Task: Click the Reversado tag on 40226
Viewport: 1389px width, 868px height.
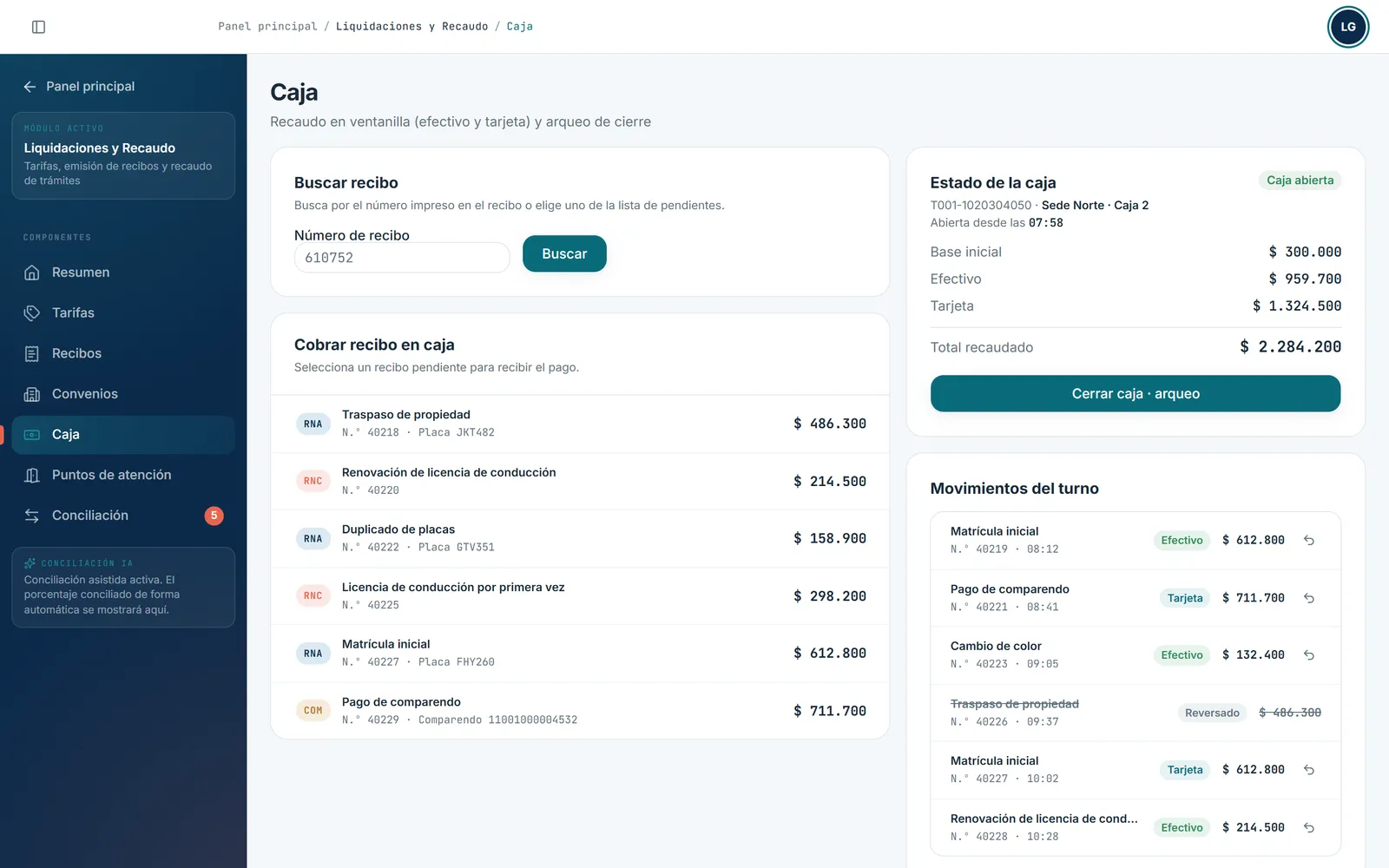Action: pyautogui.click(x=1212, y=713)
